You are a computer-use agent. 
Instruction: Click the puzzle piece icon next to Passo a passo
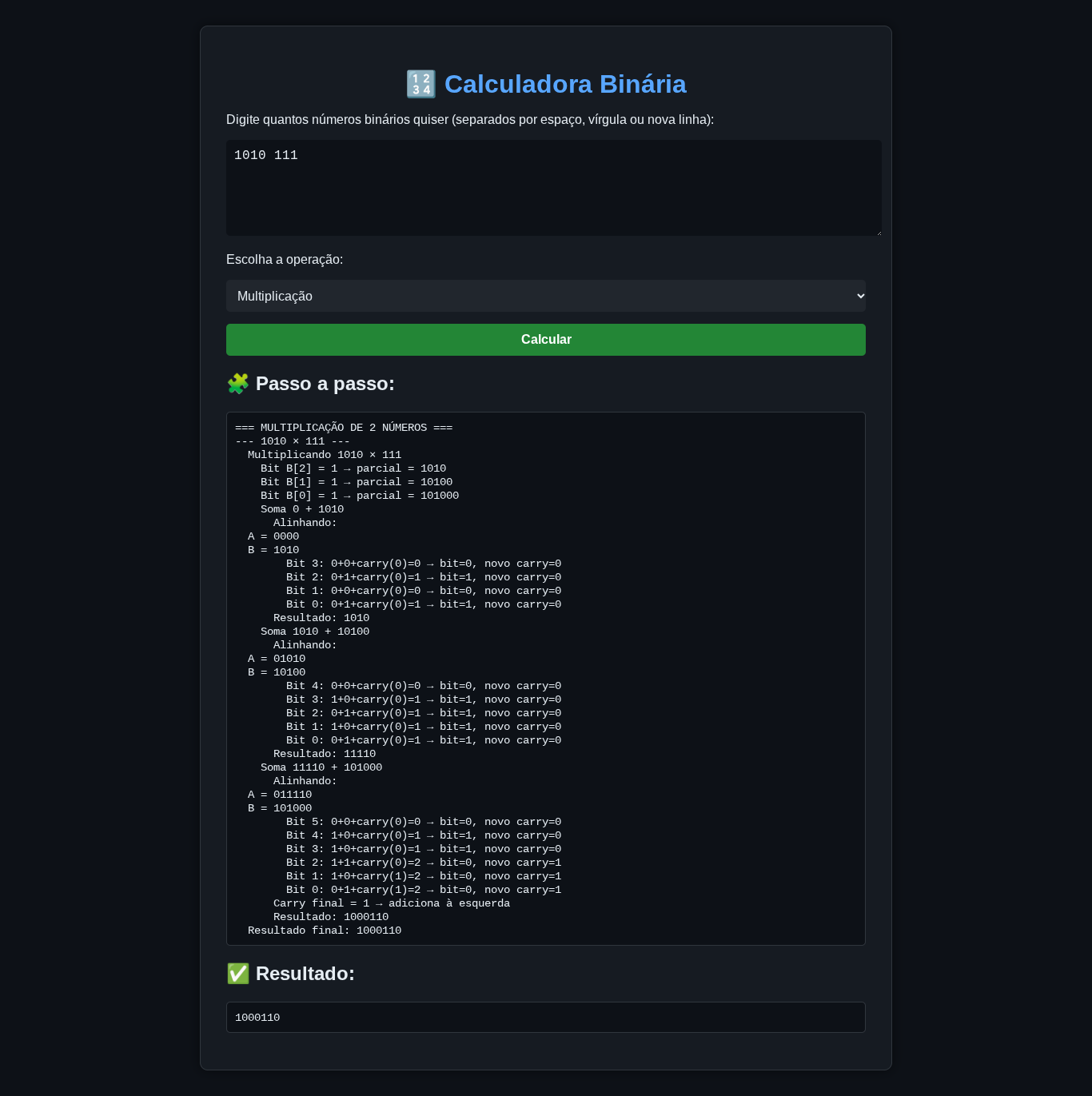(x=237, y=384)
